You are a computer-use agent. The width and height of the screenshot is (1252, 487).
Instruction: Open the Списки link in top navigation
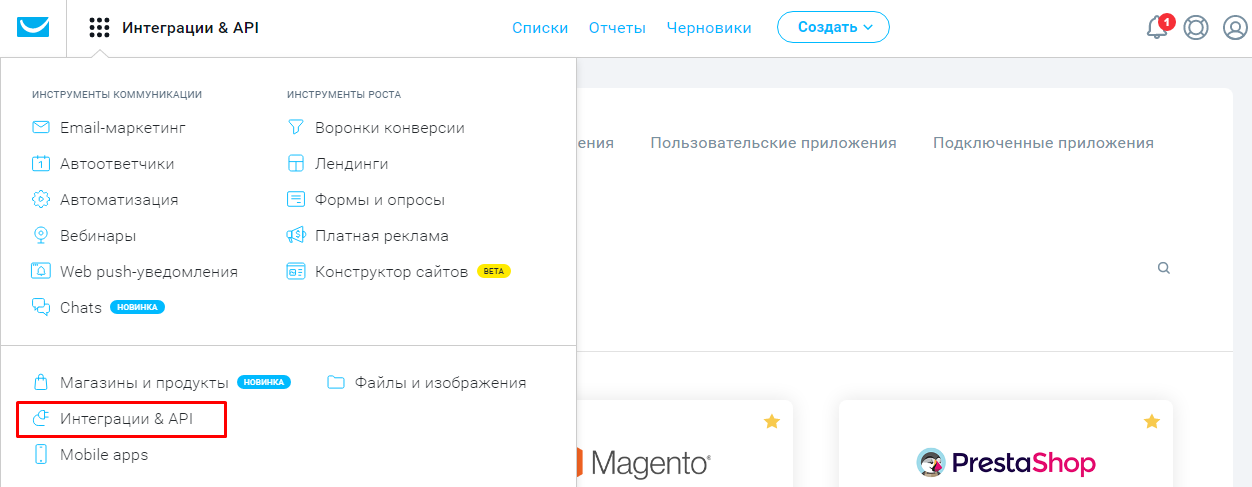click(x=540, y=28)
